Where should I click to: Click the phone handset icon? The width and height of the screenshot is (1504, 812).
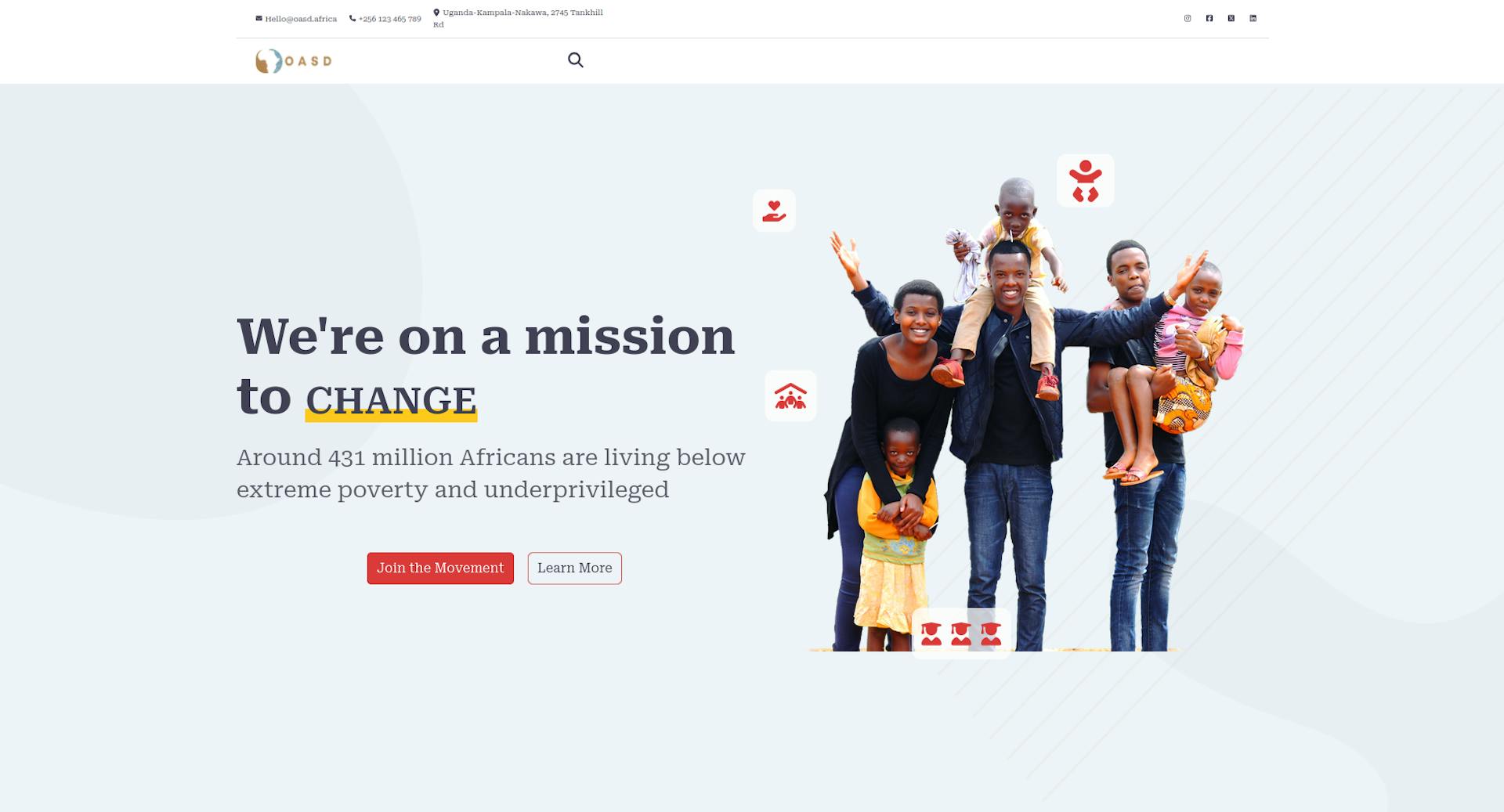[x=352, y=18]
